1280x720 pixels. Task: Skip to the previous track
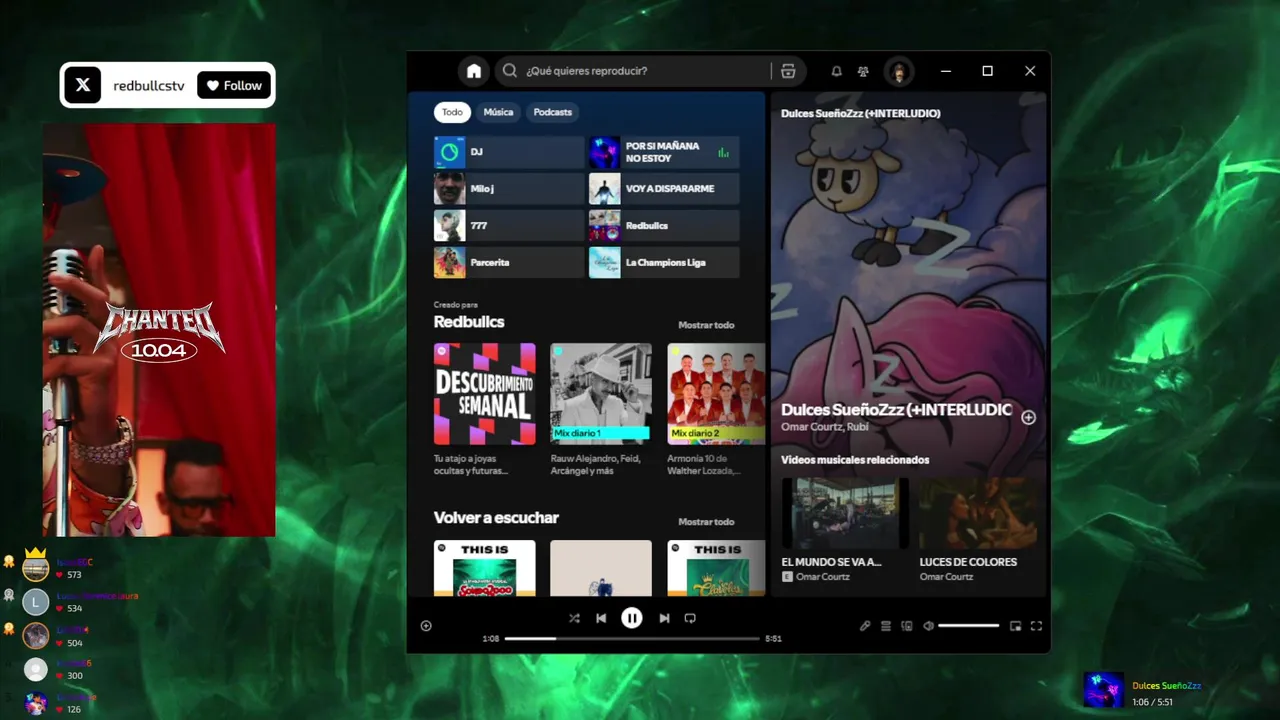(601, 618)
